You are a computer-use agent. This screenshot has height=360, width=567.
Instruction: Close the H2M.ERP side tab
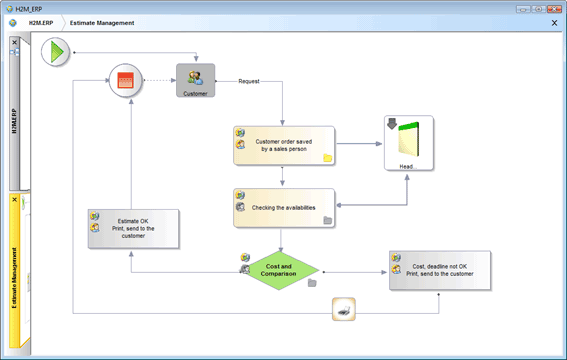(14, 42)
